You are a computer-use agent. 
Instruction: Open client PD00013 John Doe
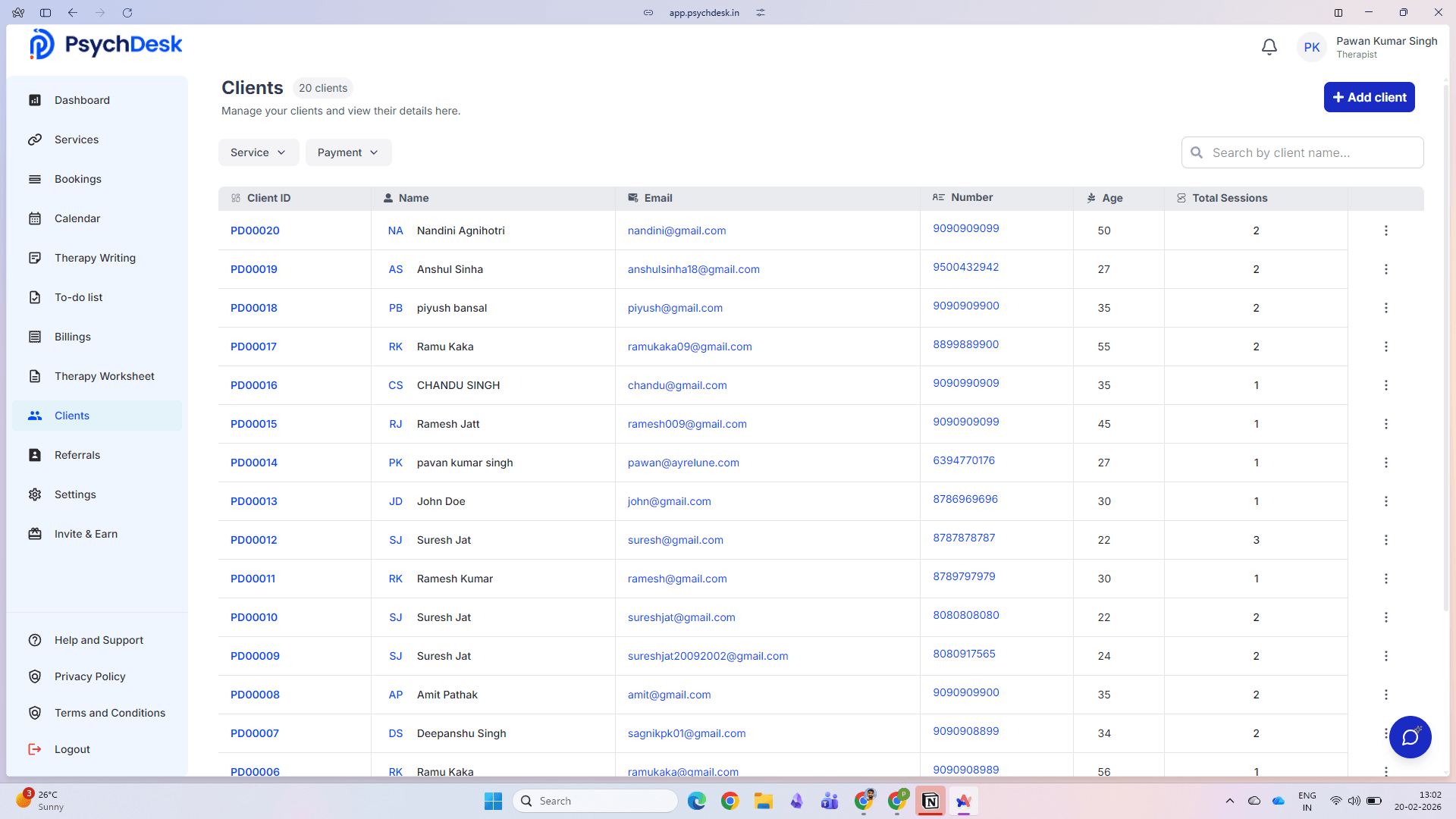[x=254, y=501]
